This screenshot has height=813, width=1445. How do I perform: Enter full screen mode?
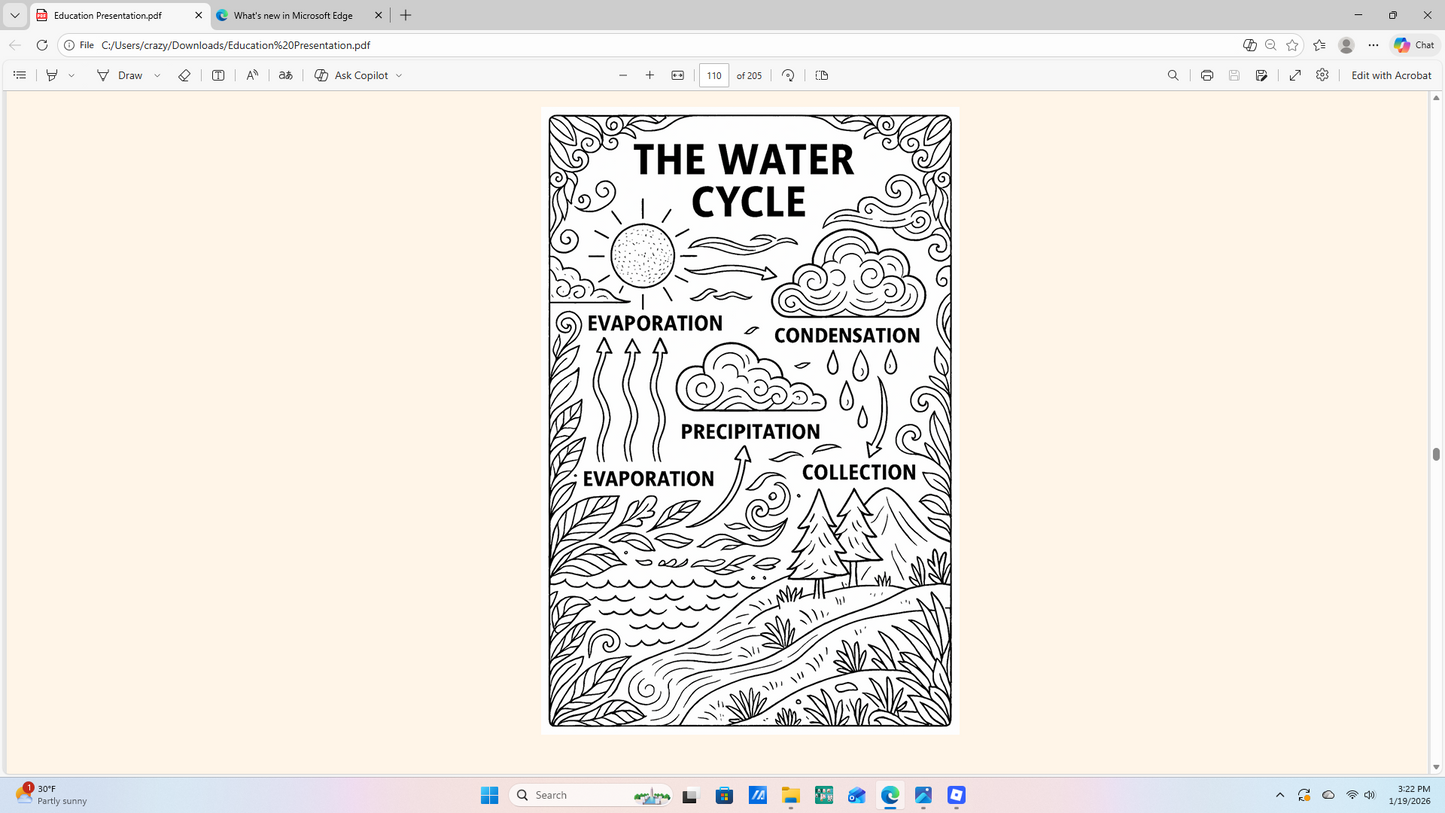tap(1295, 75)
